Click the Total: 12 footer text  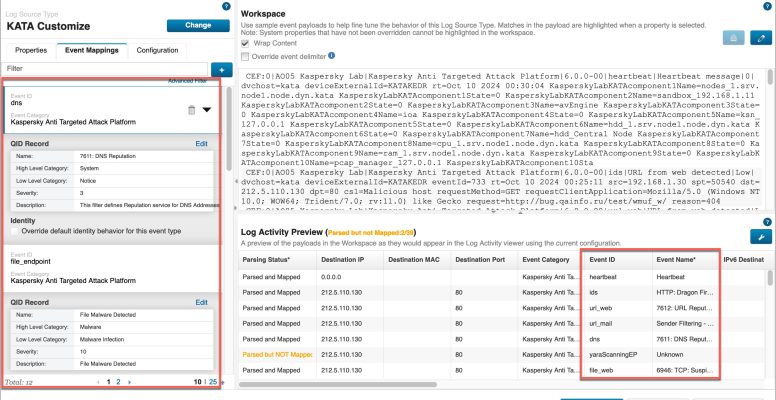point(18,382)
